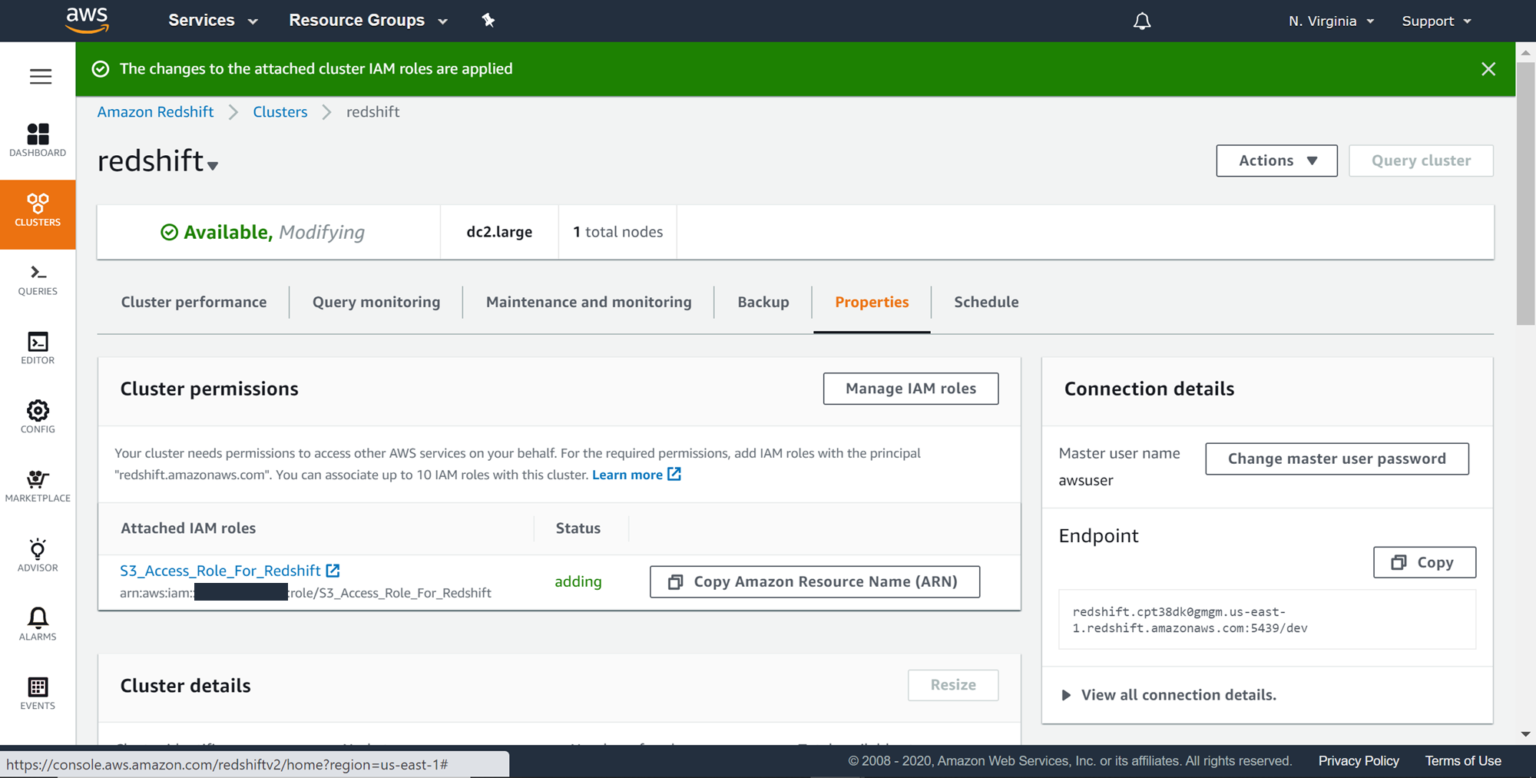Open the Actions dropdown menu
This screenshot has height=778, width=1536.
click(x=1276, y=160)
